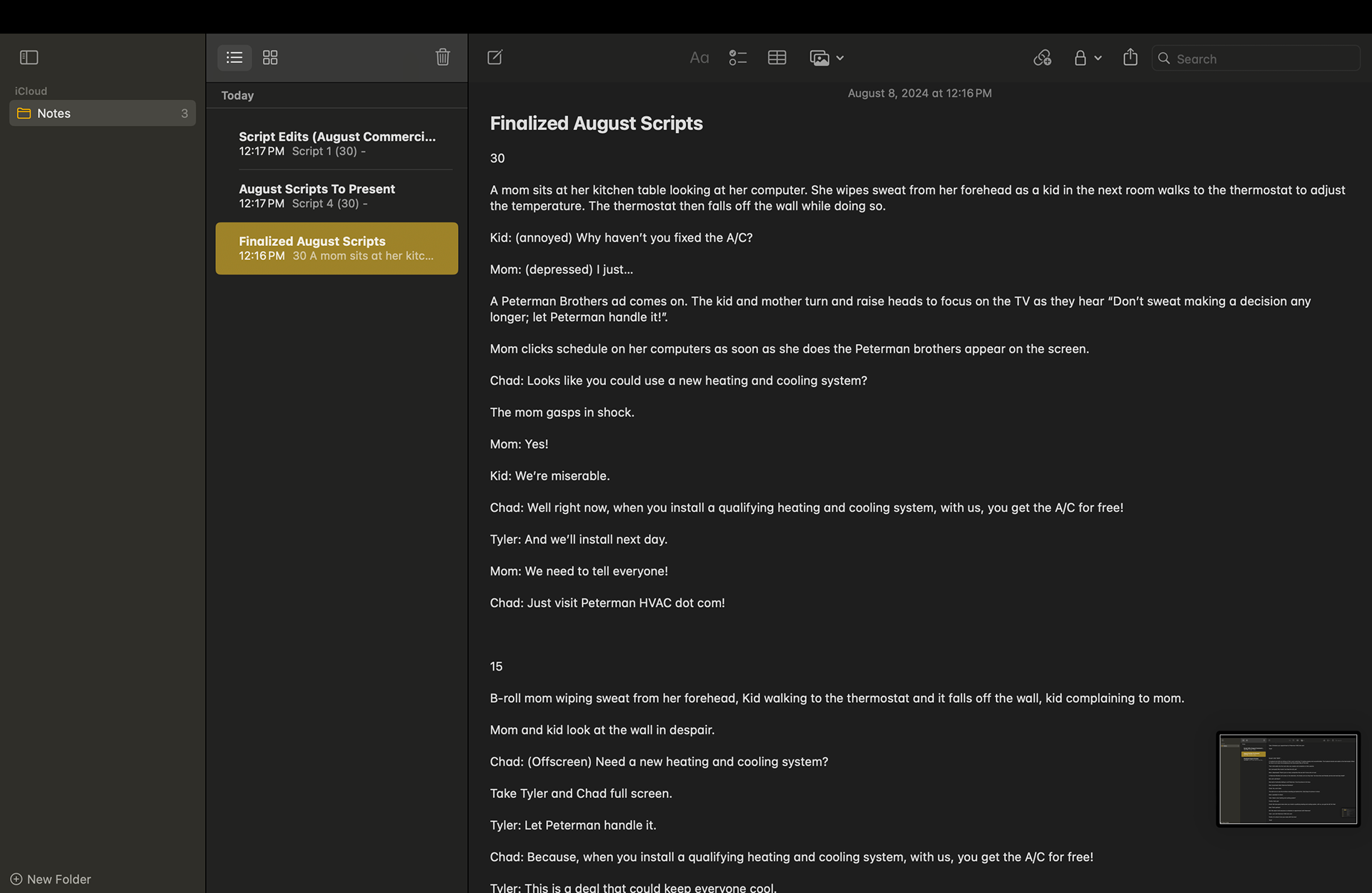Click the '30' script length line
This screenshot has width=1372, height=893.
[x=497, y=158]
